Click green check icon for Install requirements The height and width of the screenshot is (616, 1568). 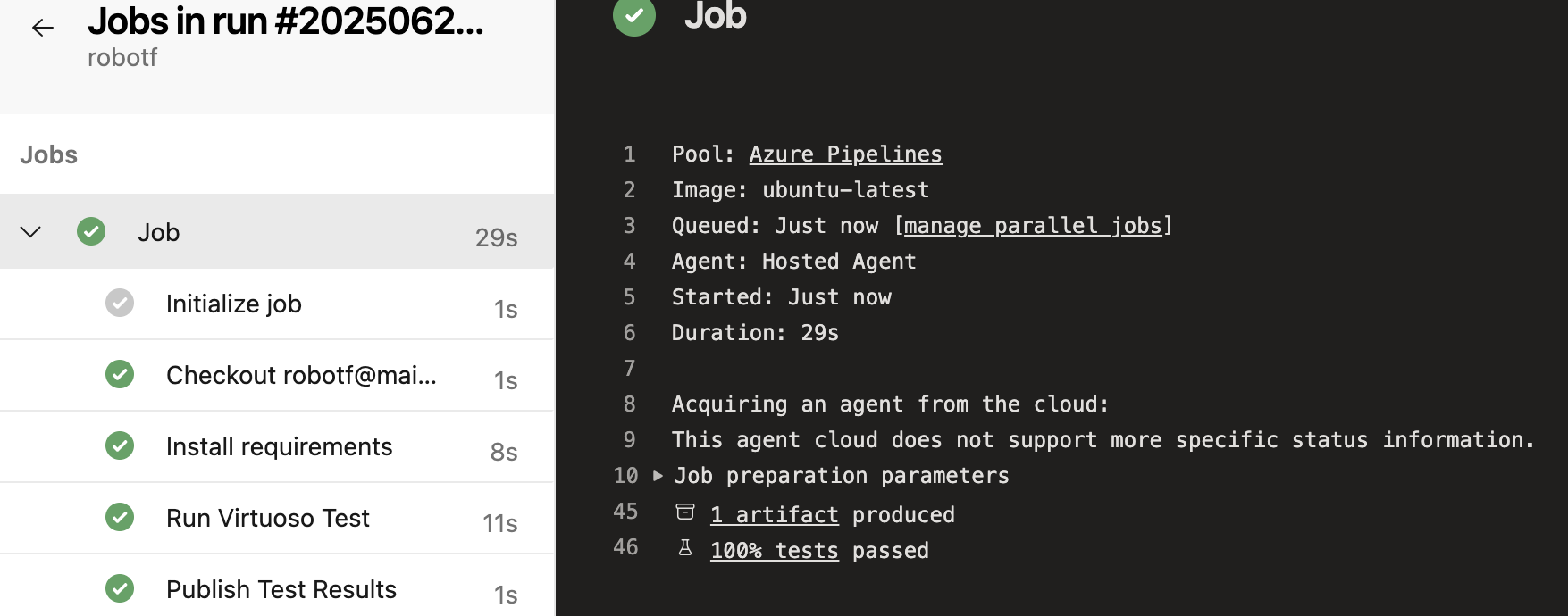coord(120,445)
